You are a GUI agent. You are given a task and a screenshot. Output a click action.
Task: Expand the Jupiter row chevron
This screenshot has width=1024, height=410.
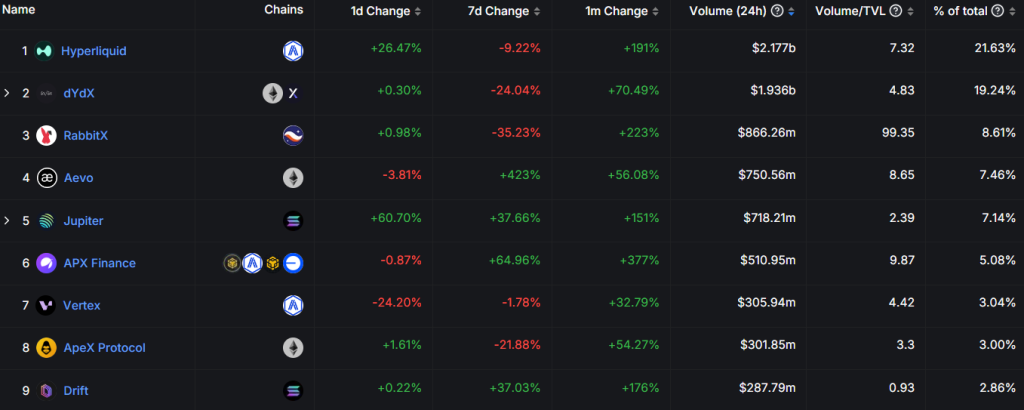point(7,220)
